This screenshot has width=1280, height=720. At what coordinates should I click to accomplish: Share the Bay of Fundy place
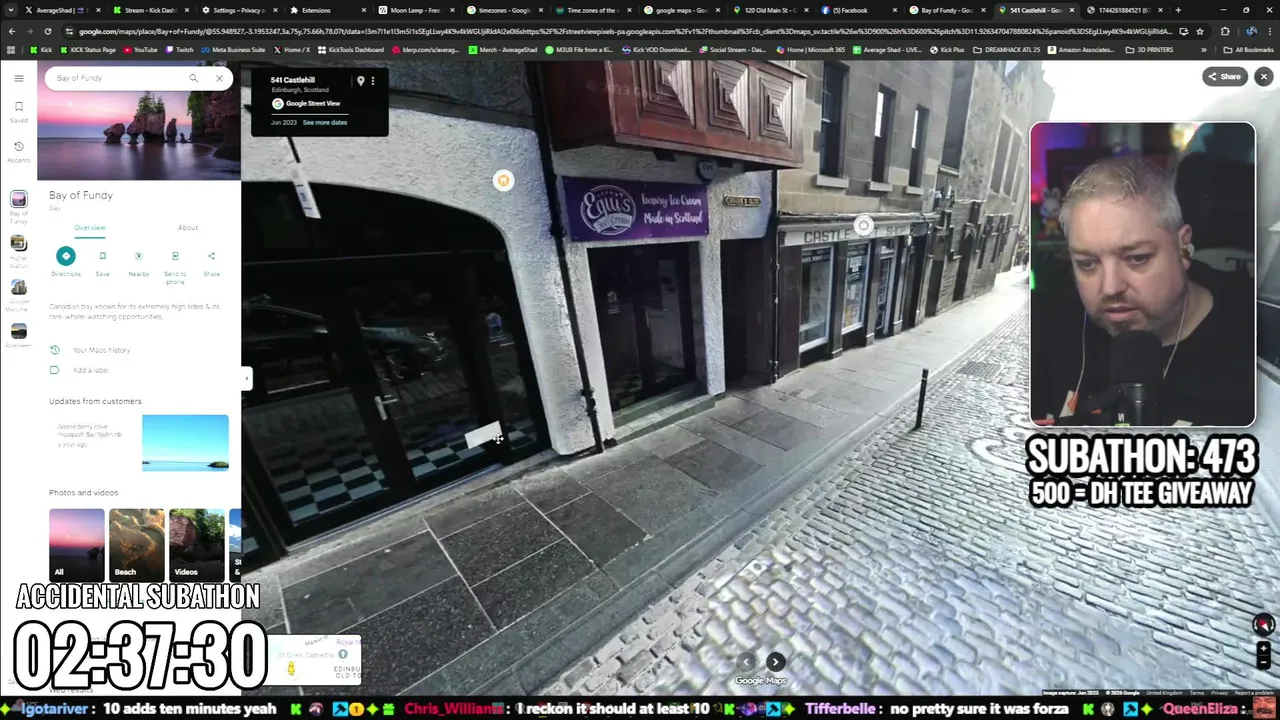point(211,262)
